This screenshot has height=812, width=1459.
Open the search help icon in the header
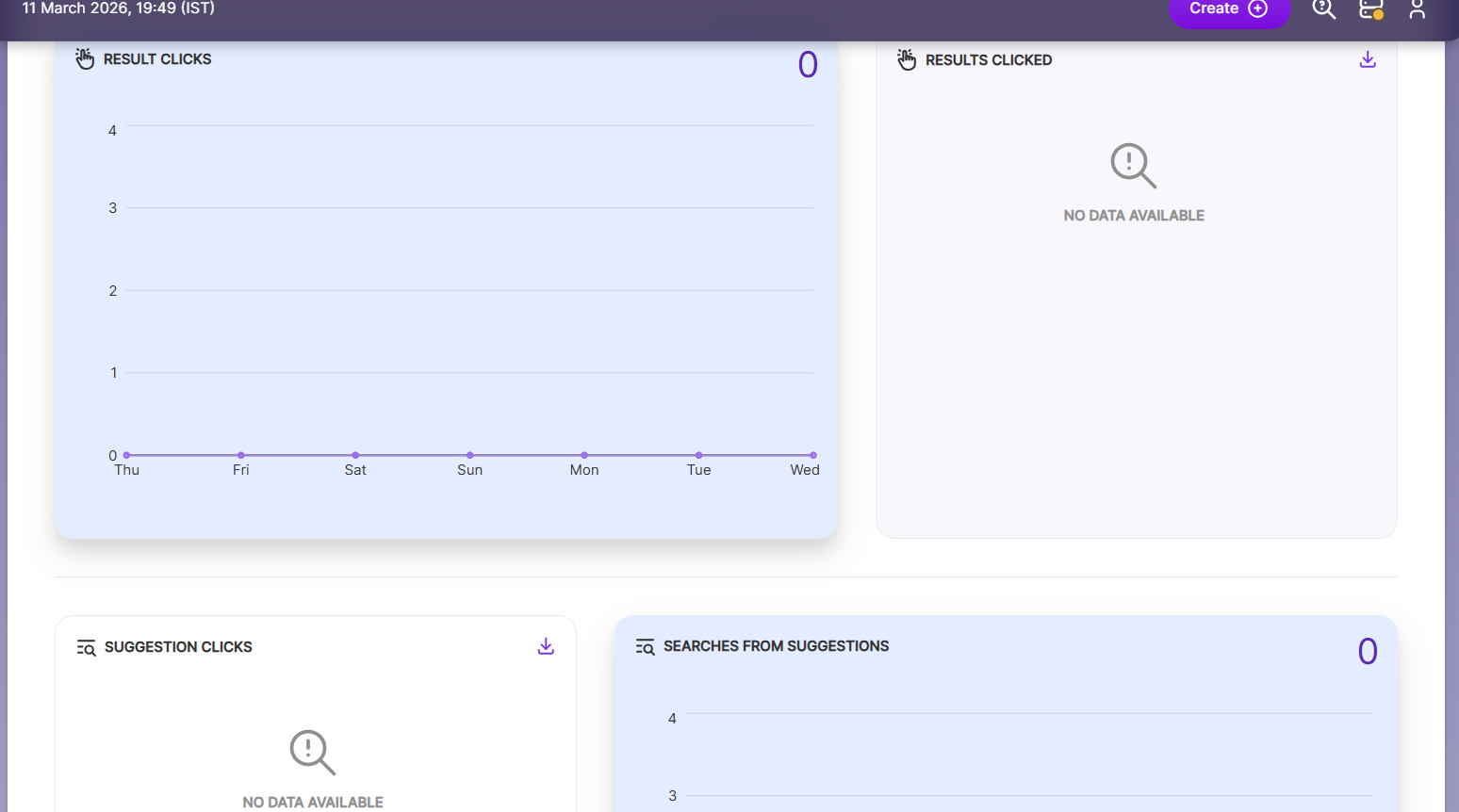point(1324,9)
